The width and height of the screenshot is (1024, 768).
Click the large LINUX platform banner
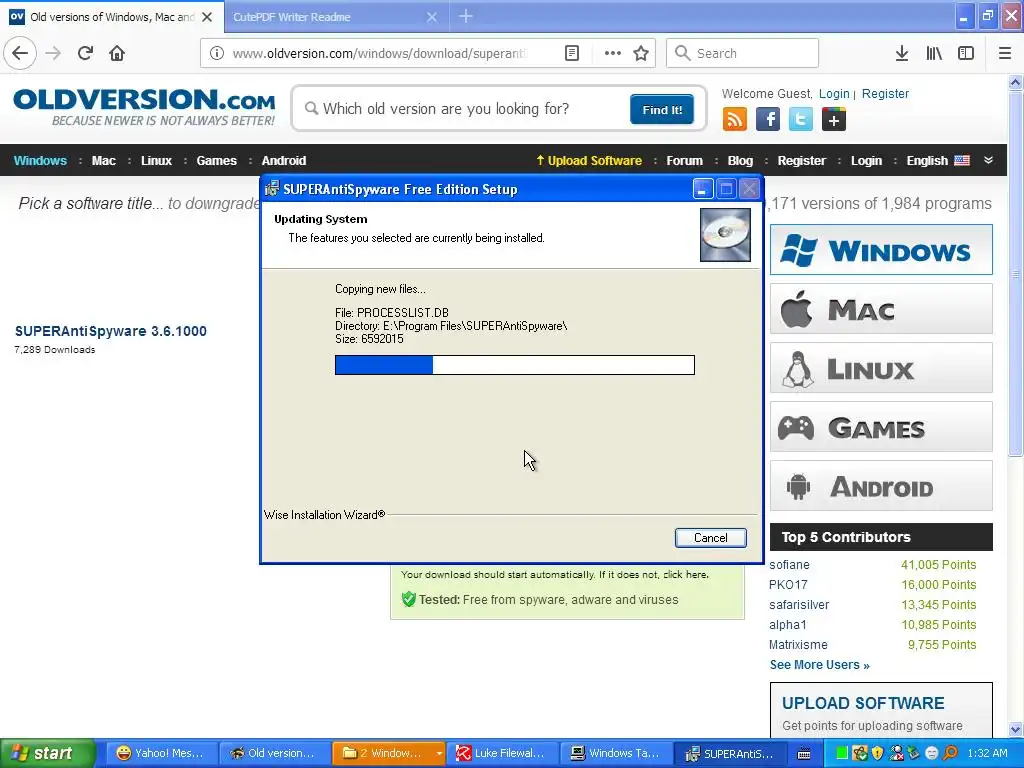[x=881, y=368]
